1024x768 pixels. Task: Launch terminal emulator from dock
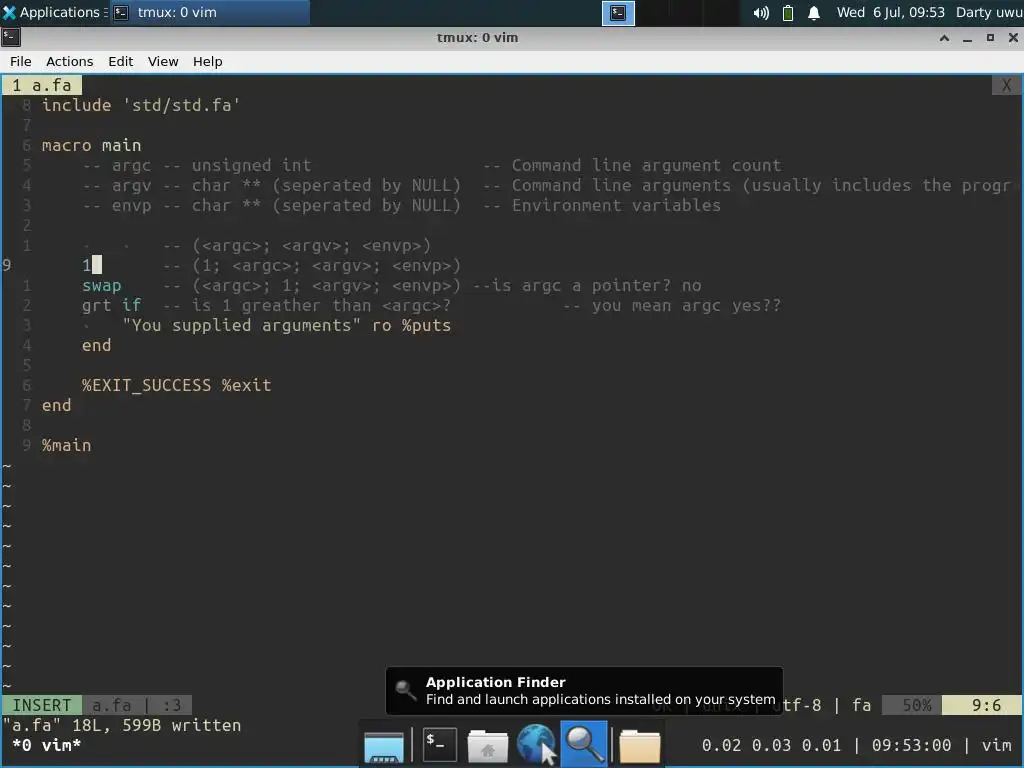pos(440,744)
